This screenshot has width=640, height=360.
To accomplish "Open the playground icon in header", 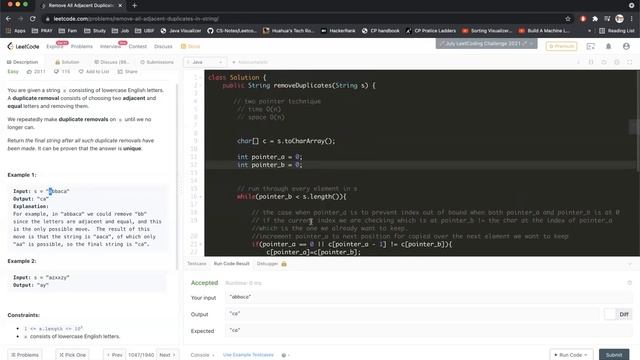I will pyautogui.click(x=590, y=46).
